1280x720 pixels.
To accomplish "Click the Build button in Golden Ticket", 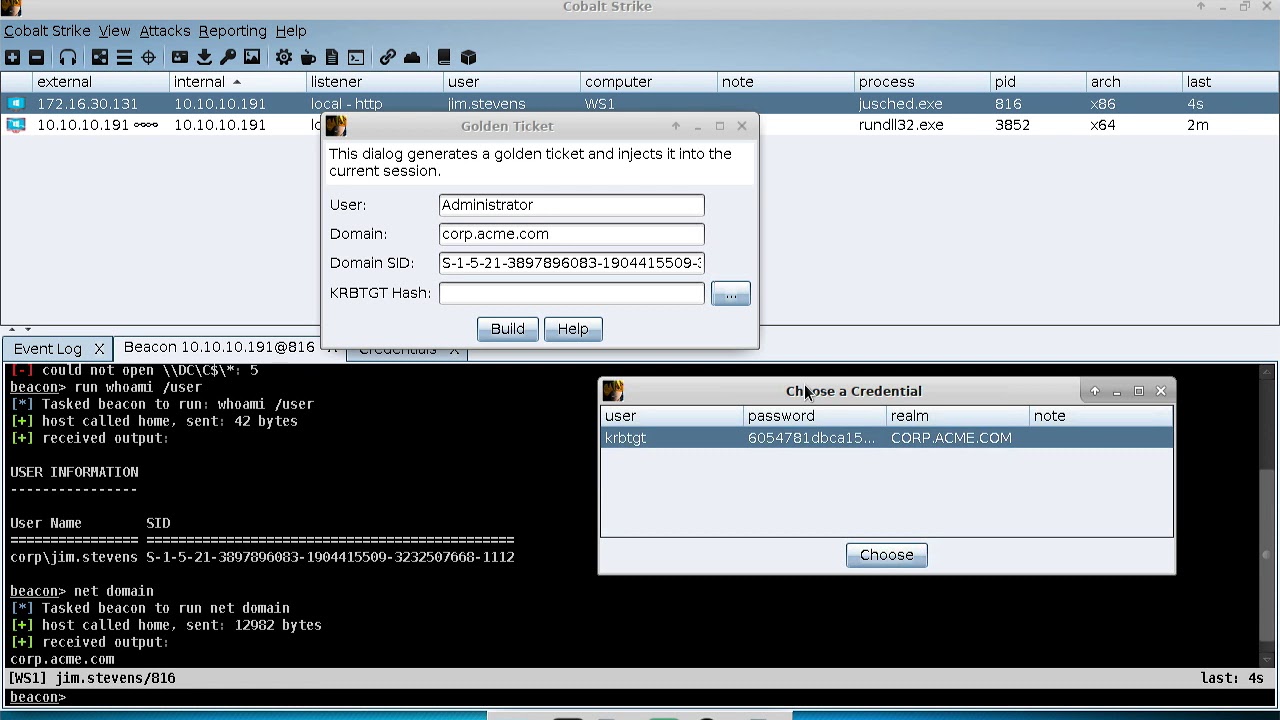I will click(507, 329).
